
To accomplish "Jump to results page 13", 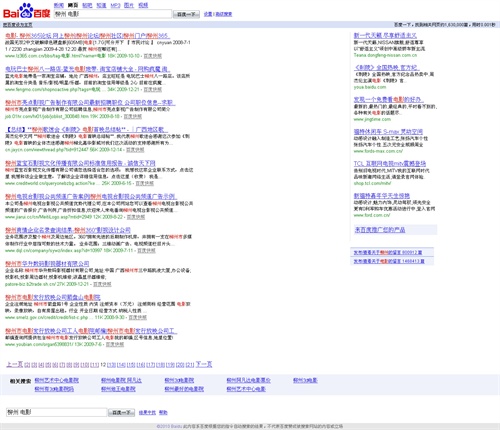I will click(112, 365).
